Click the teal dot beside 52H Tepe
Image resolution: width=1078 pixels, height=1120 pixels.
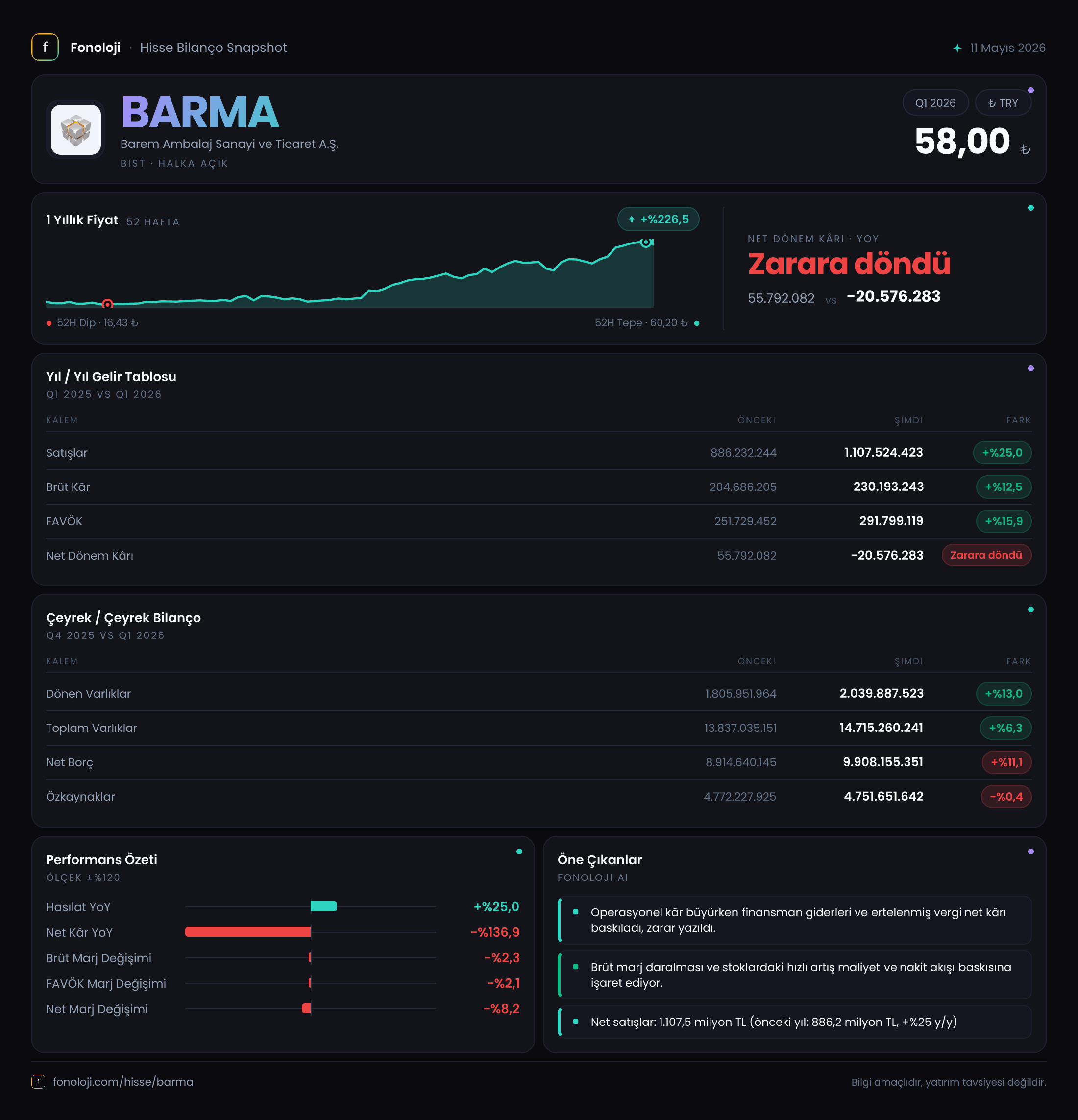[x=697, y=323]
